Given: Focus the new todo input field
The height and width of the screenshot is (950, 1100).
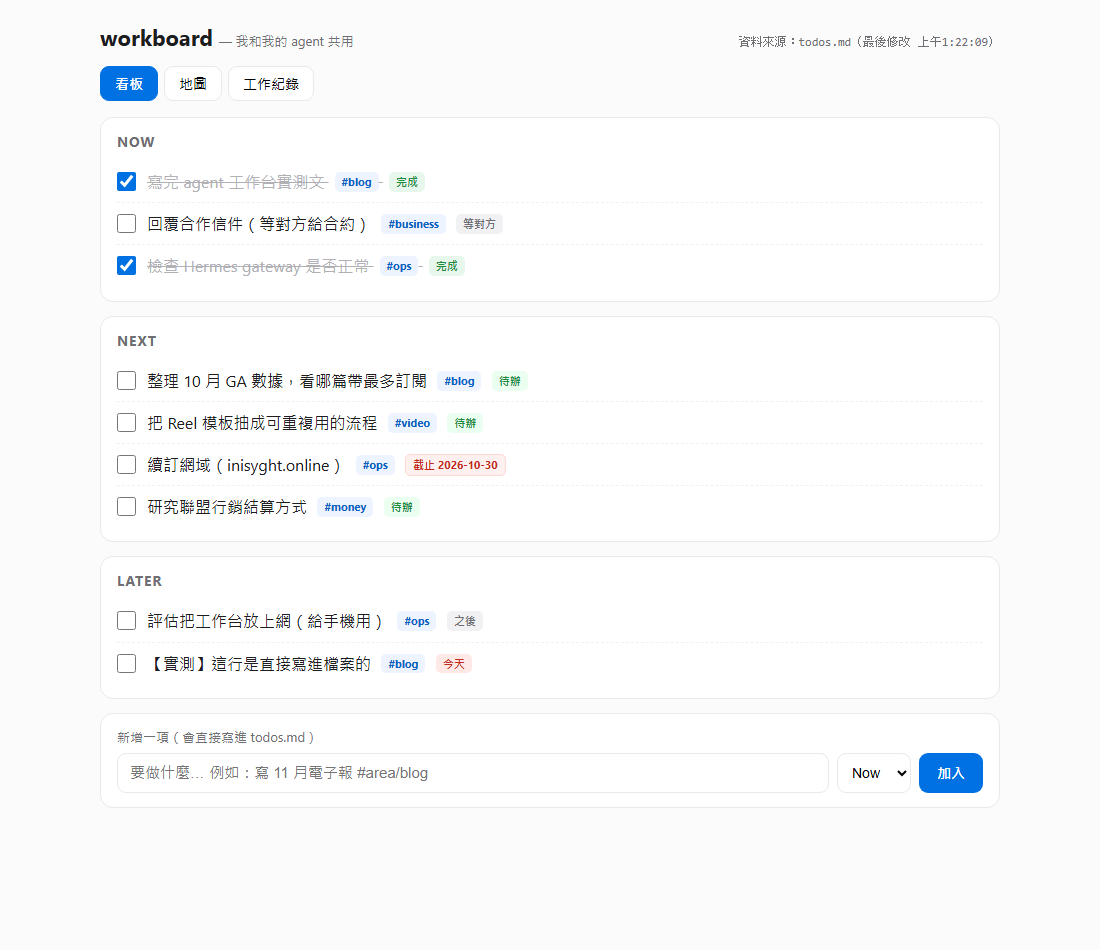Looking at the screenshot, I should (x=473, y=773).
